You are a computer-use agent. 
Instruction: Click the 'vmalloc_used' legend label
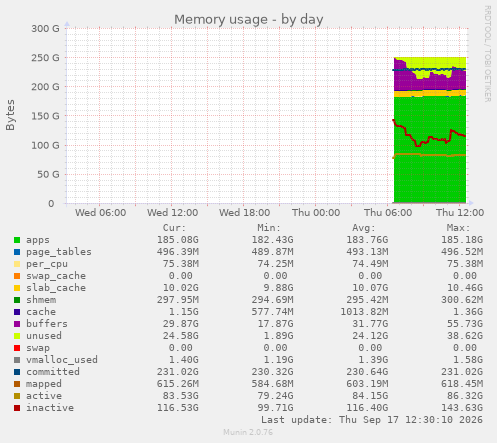click(62, 360)
